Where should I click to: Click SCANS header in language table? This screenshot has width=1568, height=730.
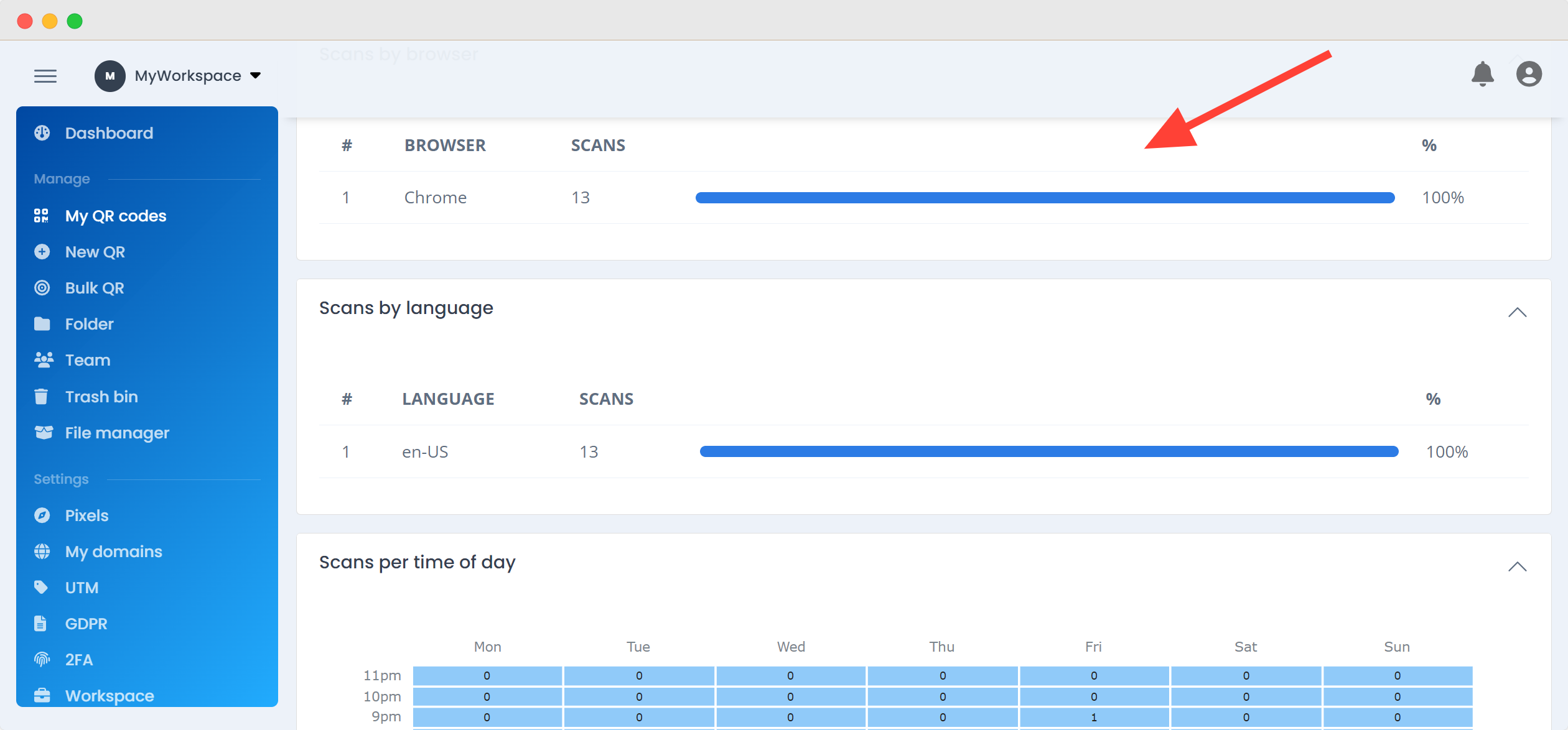click(x=606, y=399)
